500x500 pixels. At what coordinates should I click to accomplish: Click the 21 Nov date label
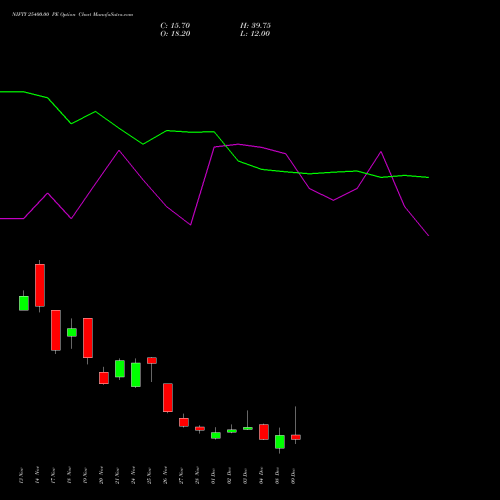point(118,476)
